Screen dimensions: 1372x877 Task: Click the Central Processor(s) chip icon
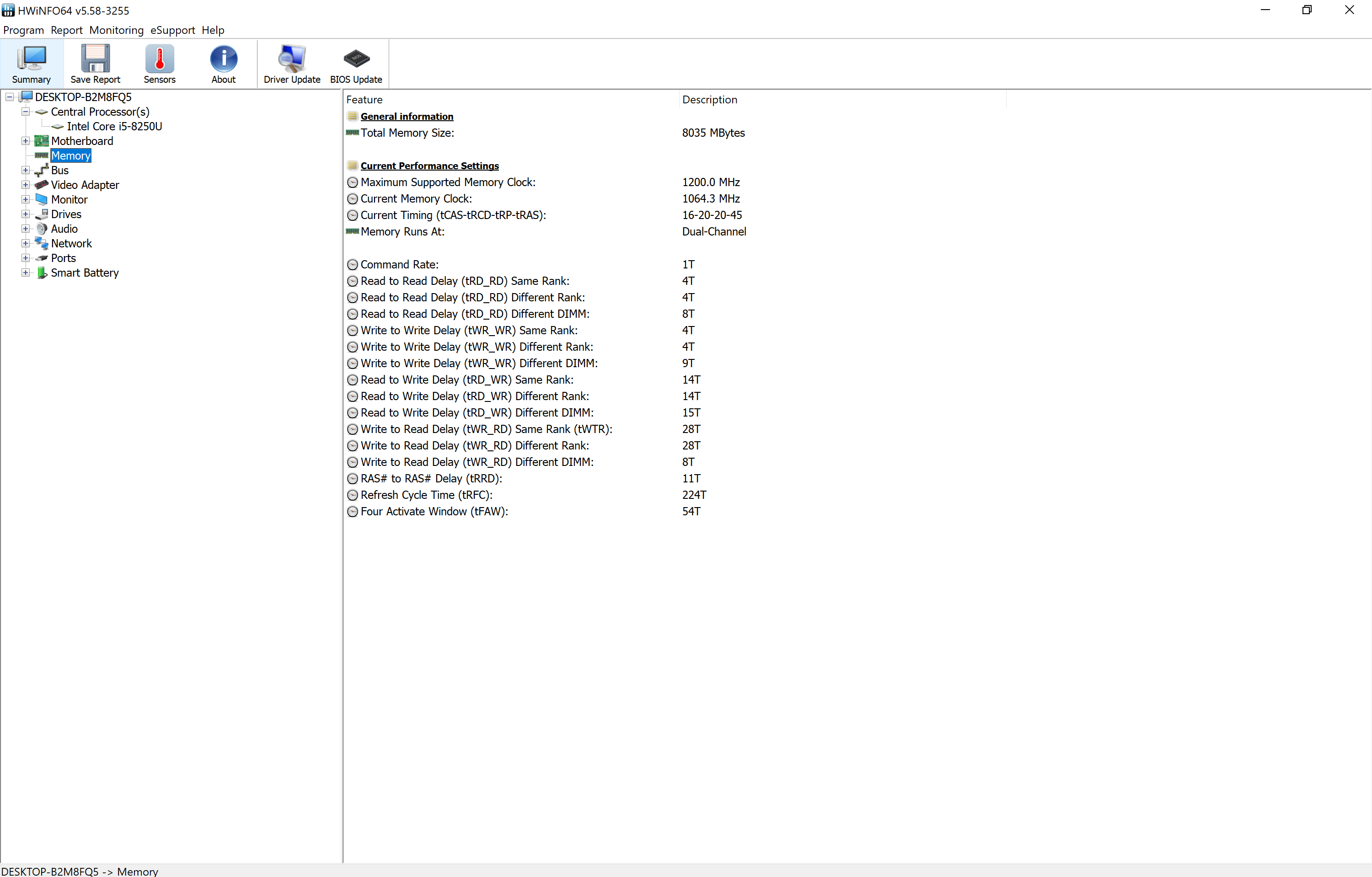click(42, 112)
